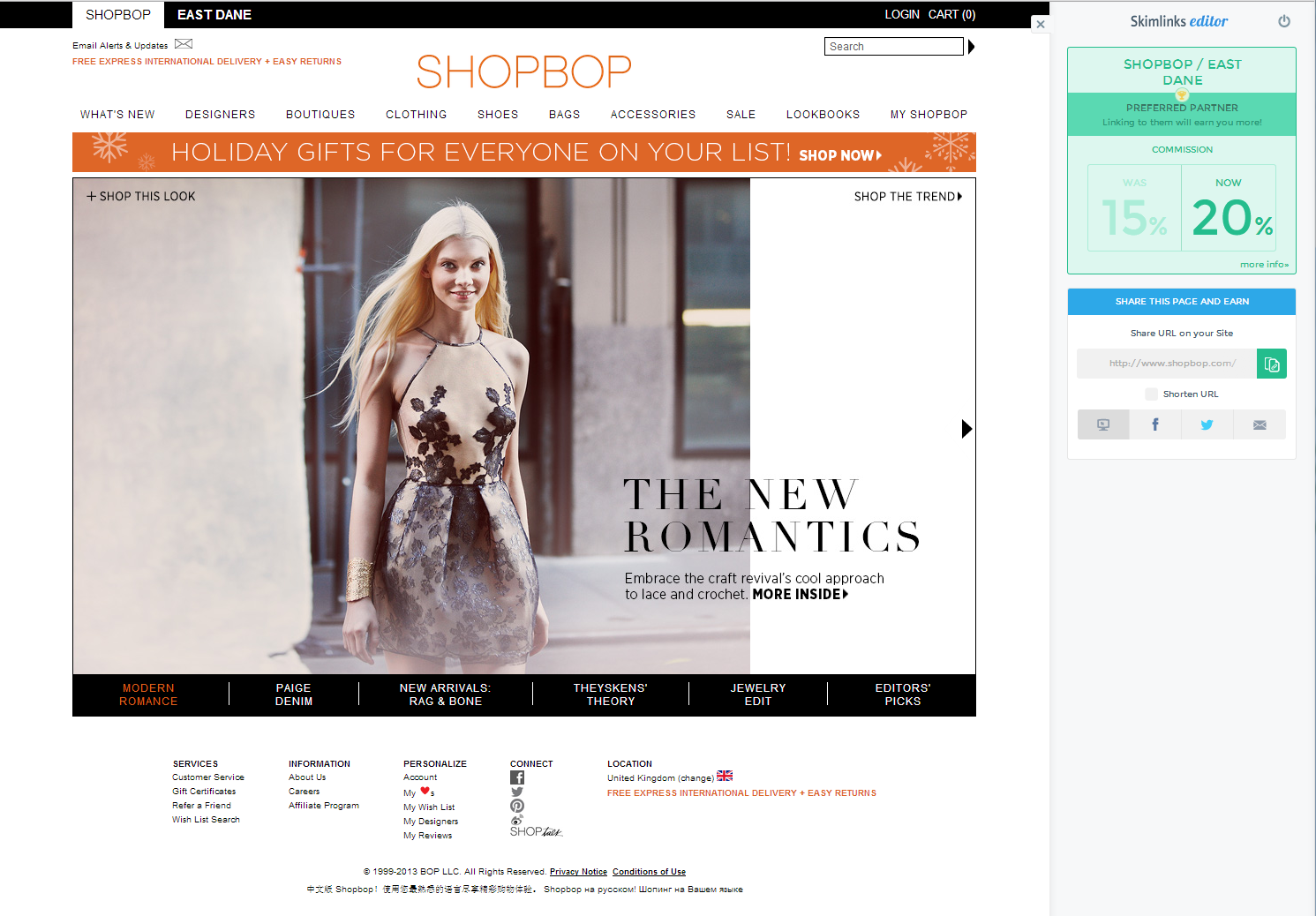Open Shopbop Twitter page from footer
Screen dimensions: 1316x916
(x=517, y=792)
